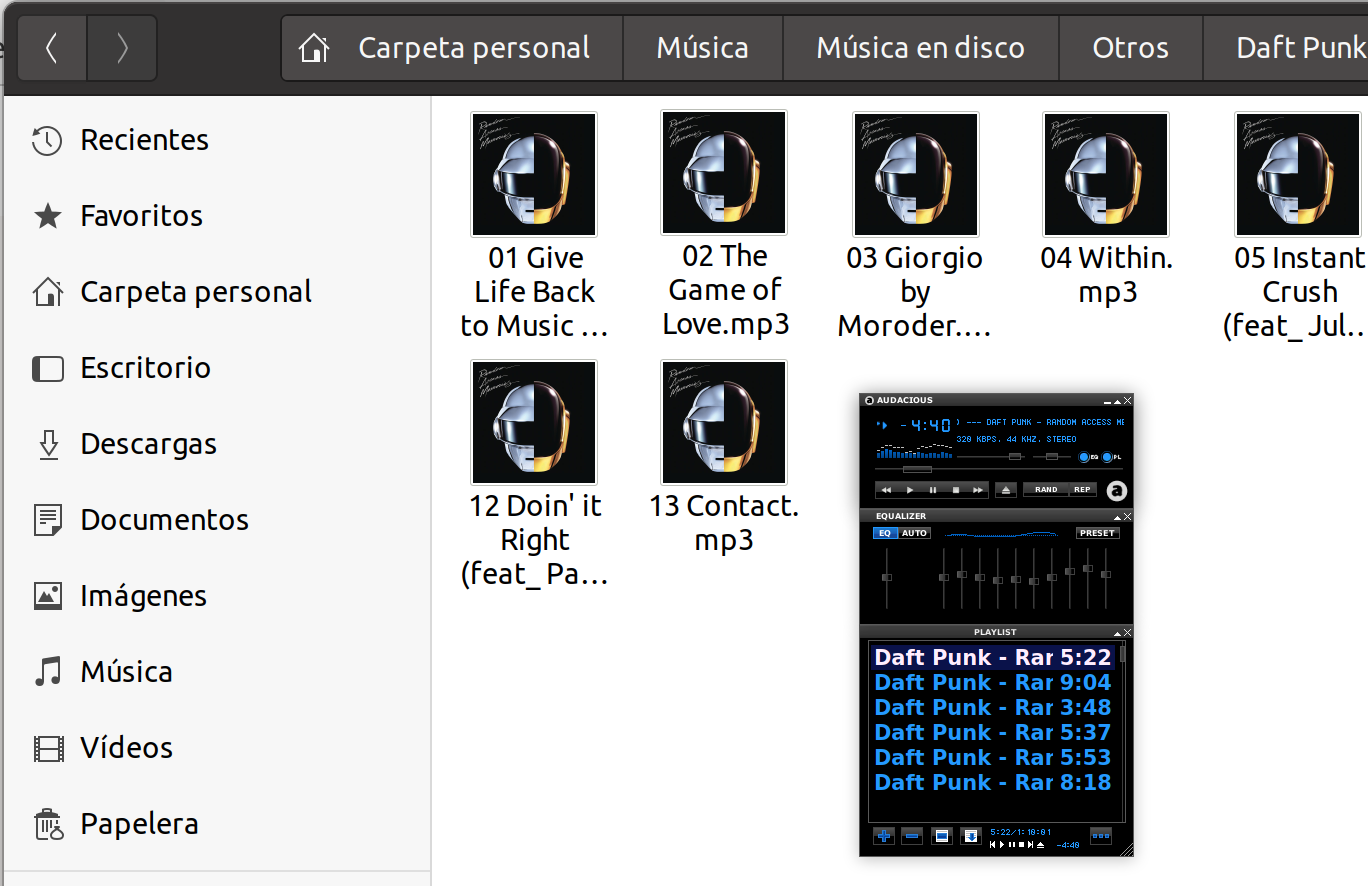This screenshot has height=886, width=1368.
Task: Click the eject button to open files
Action: [x=1007, y=490]
